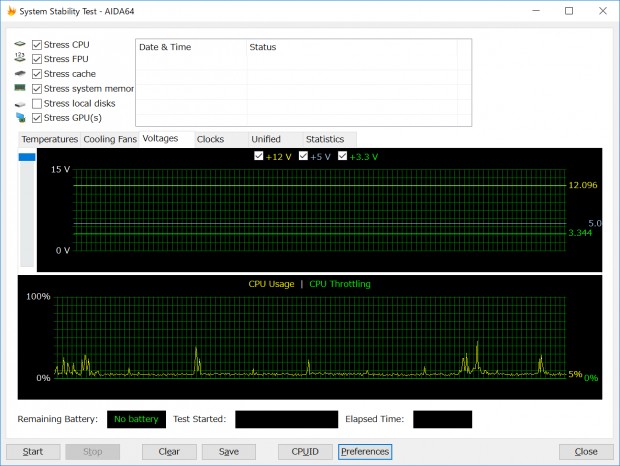620x466 pixels.
Task: Click the AIDA64 flame icon in title bar
Action: [12, 11]
